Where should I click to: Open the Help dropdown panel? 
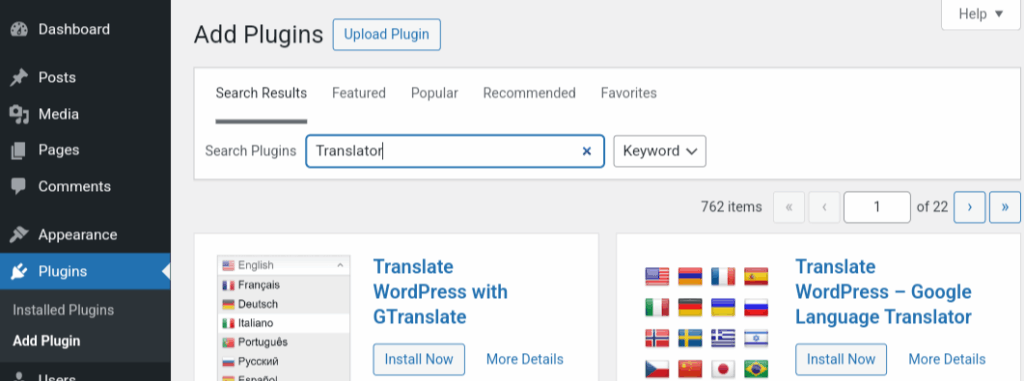click(x=980, y=14)
